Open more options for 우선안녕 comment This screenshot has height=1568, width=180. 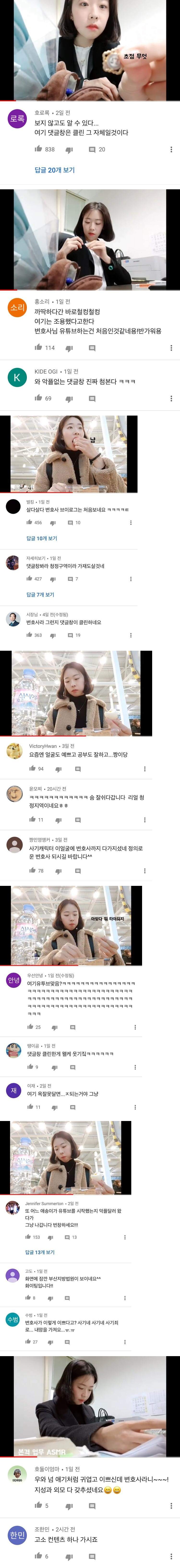coord(135,1027)
